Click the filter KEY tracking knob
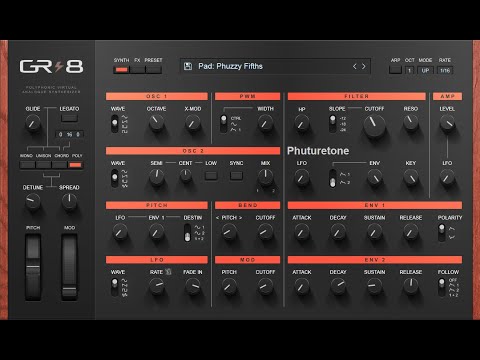This screenshot has width=480, height=360. [411, 178]
